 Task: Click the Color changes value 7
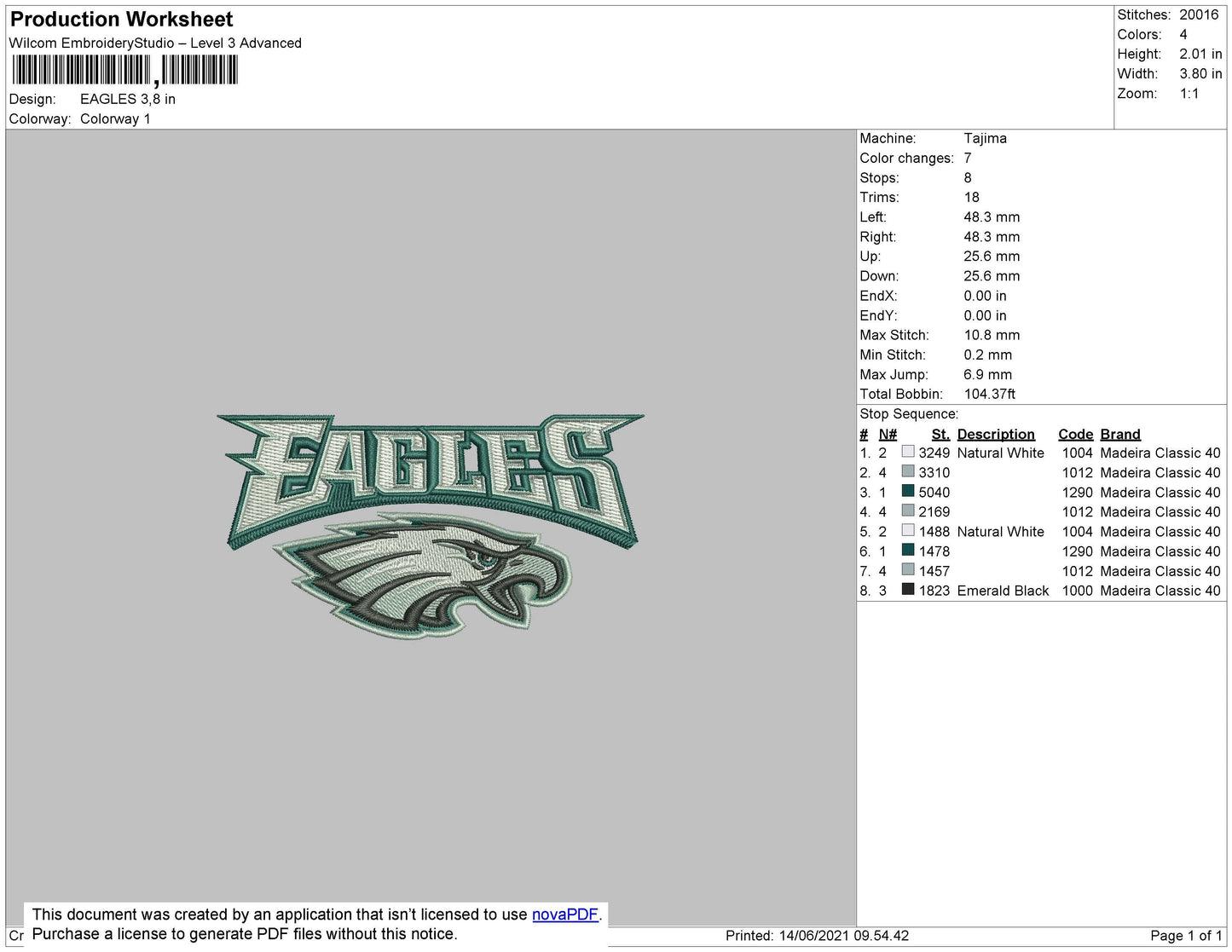coord(968,158)
